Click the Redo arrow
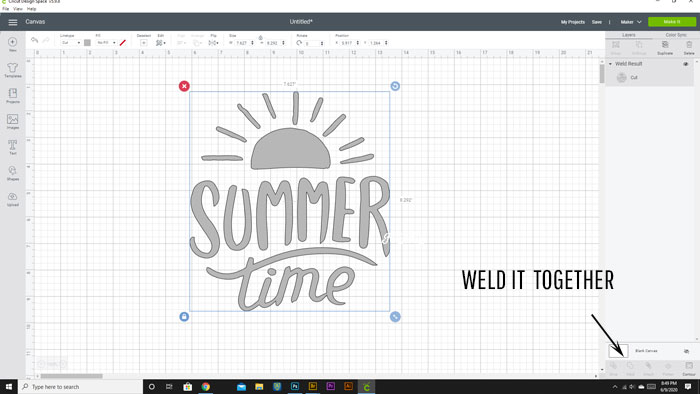The image size is (700, 394). pyautogui.click(x=46, y=41)
